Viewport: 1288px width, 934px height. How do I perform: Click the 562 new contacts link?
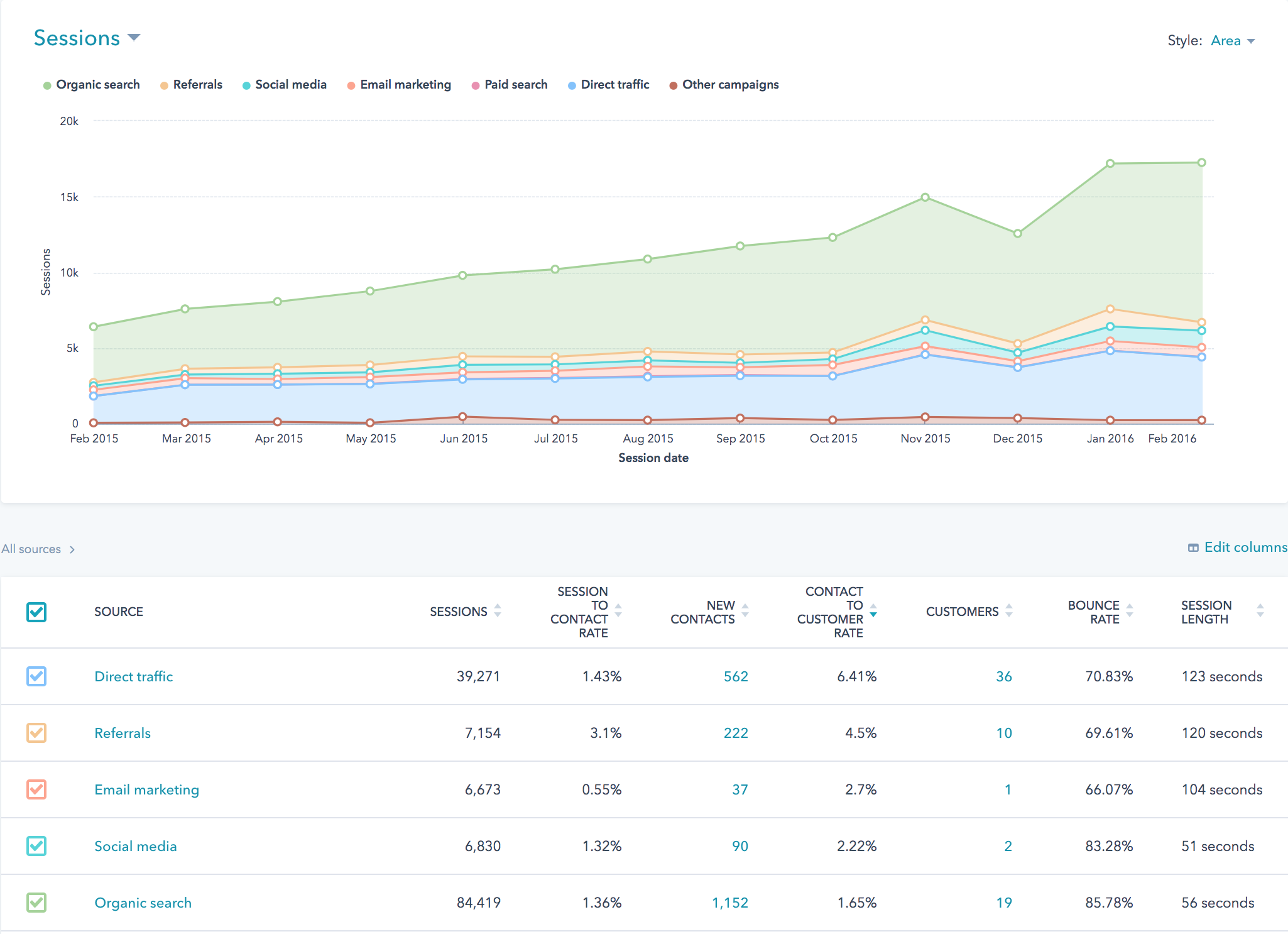click(736, 676)
